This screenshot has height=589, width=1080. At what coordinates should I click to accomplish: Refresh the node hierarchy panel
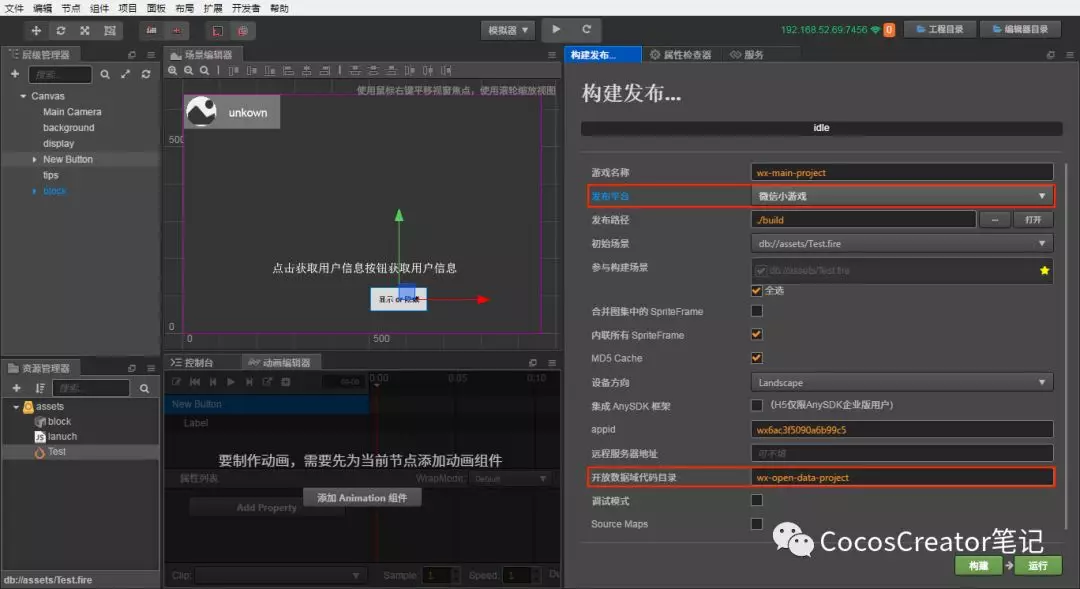point(146,74)
